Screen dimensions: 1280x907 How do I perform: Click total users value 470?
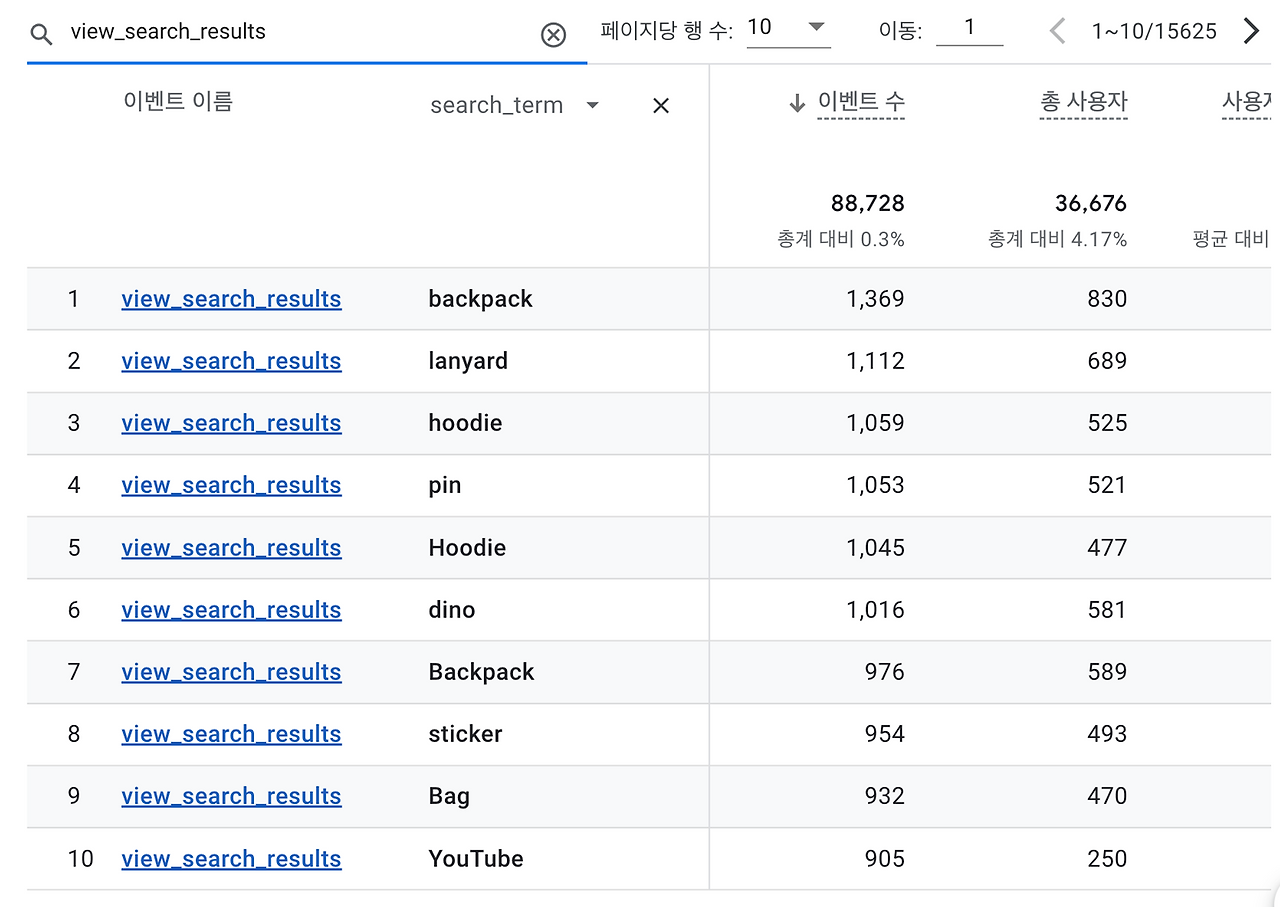click(1107, 796)
